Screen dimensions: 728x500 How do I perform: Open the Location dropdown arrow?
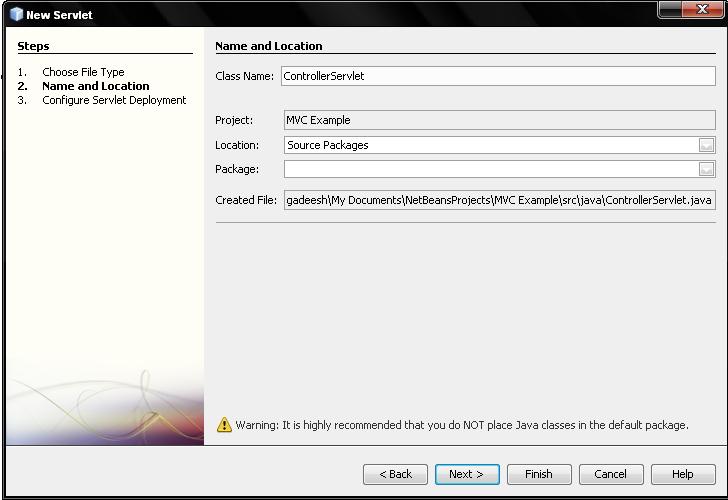[706, 145]
